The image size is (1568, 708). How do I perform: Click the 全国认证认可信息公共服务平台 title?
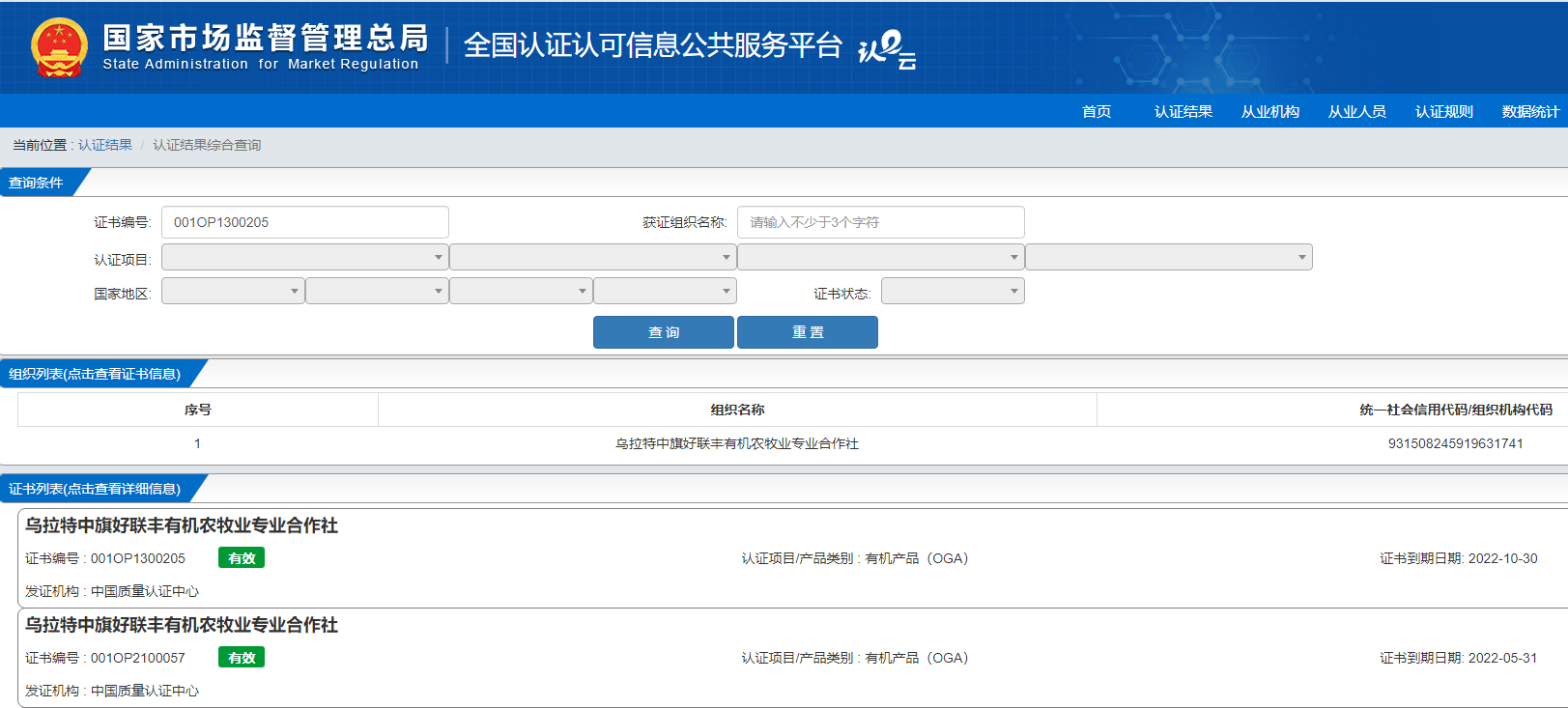click(653, 45)
